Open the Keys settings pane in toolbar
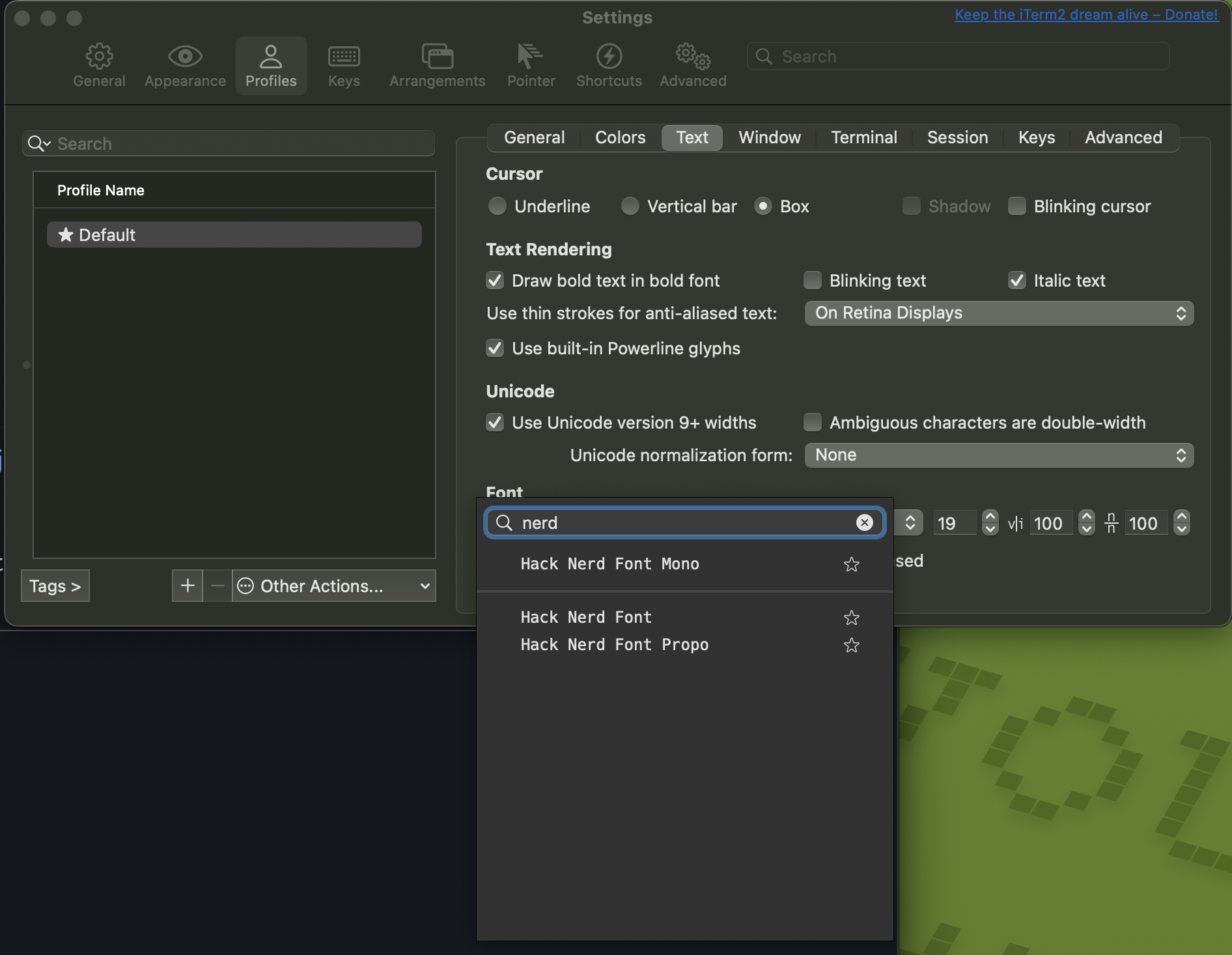This screenshot has height=955, width=1232. point(344,65)
